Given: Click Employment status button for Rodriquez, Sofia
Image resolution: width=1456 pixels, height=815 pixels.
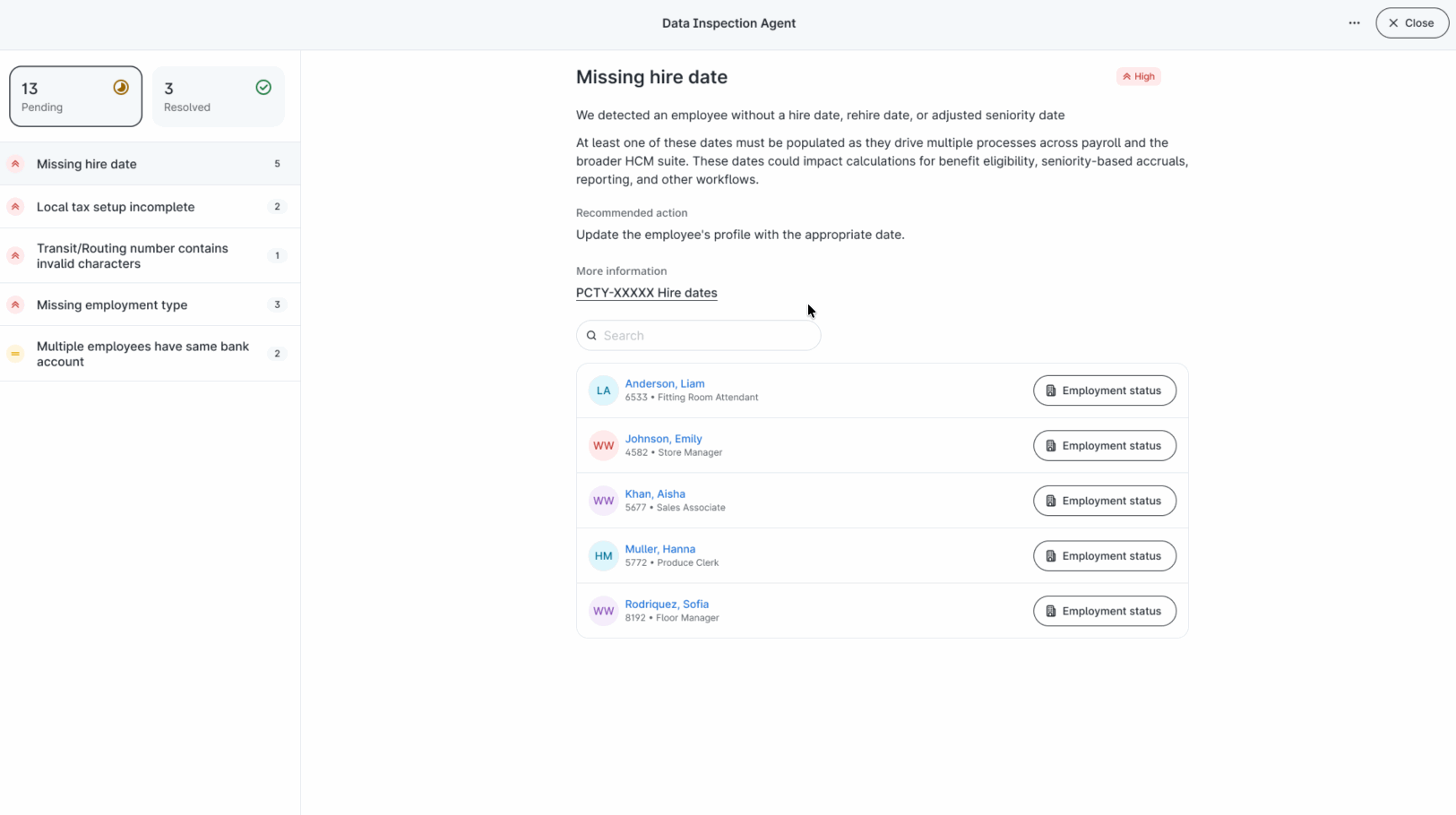Looking at the screenshot, I should click(1104, 611).
